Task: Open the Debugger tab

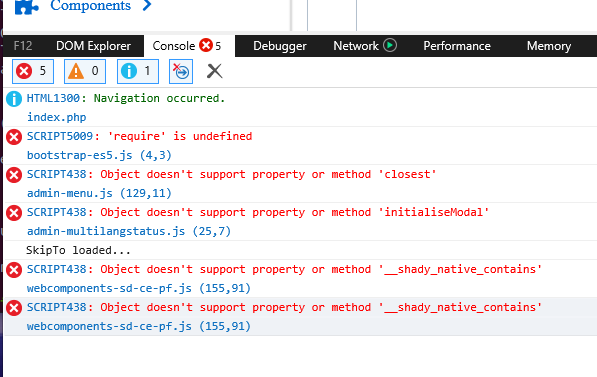Action: (x=279, y=46)
